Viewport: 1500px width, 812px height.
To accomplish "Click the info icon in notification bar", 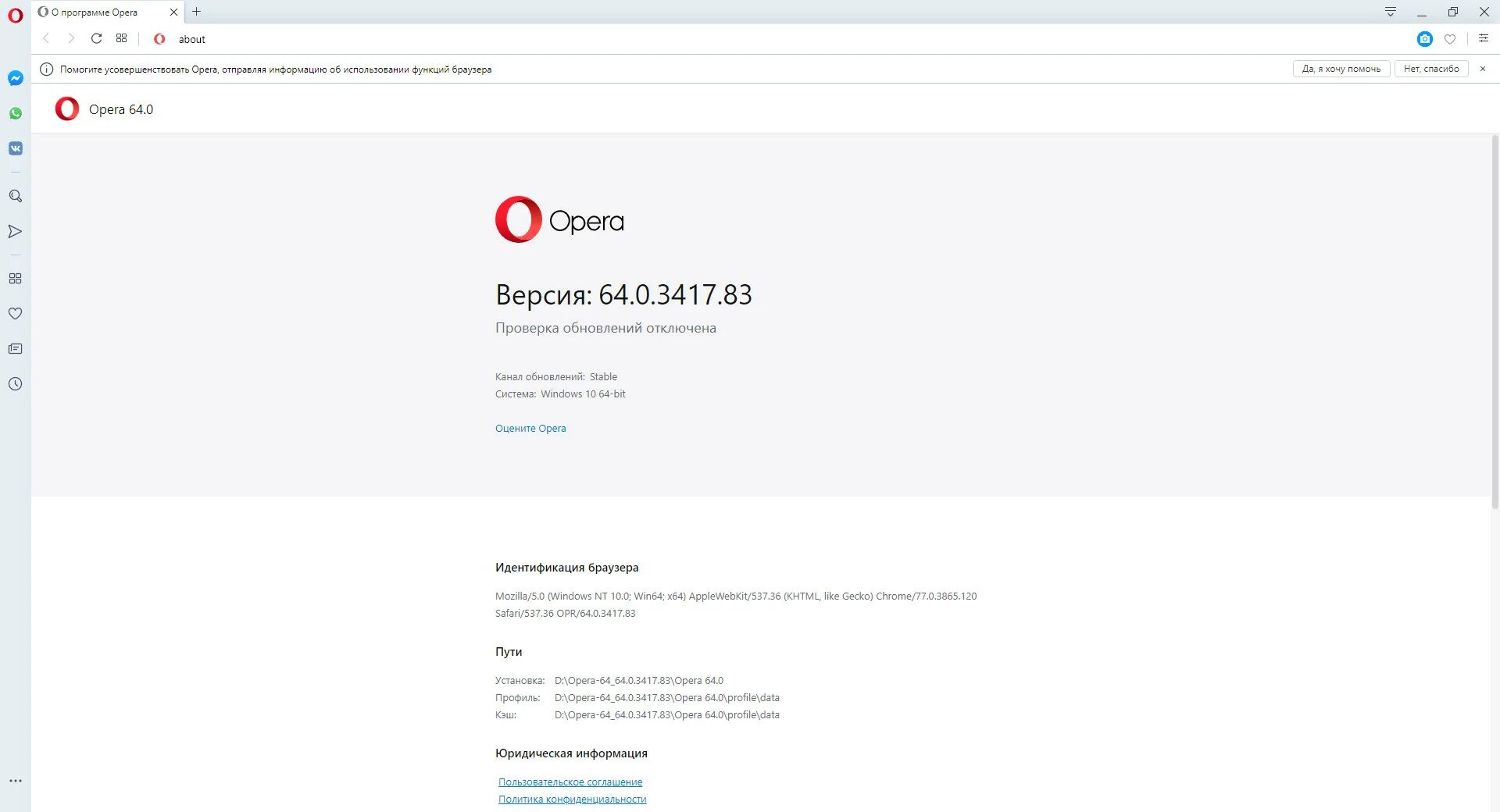I will tap(46, 69).
